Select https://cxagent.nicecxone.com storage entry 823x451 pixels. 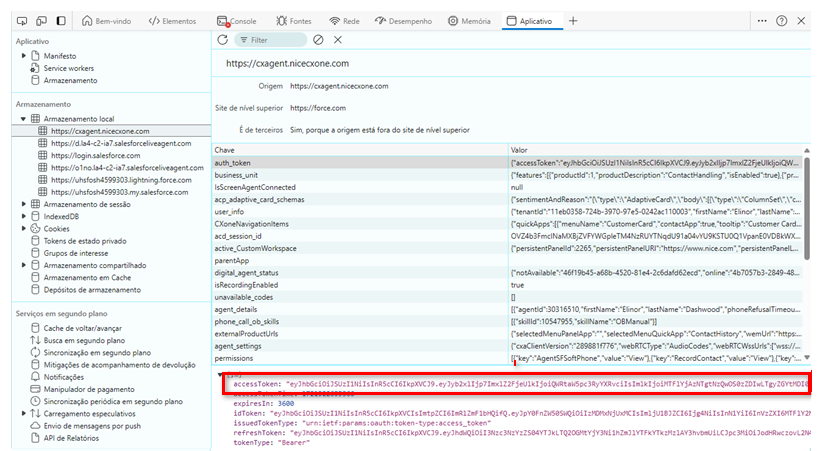click(x=100, y=131)
